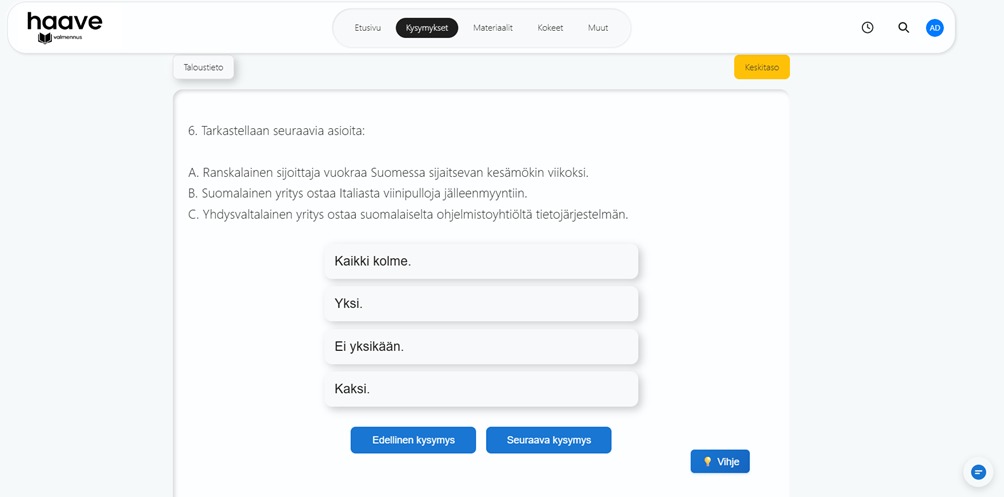Click the Keskitaso difficulty badge
The width and height of the screenshot is (1004, 497).
(762, 67)
